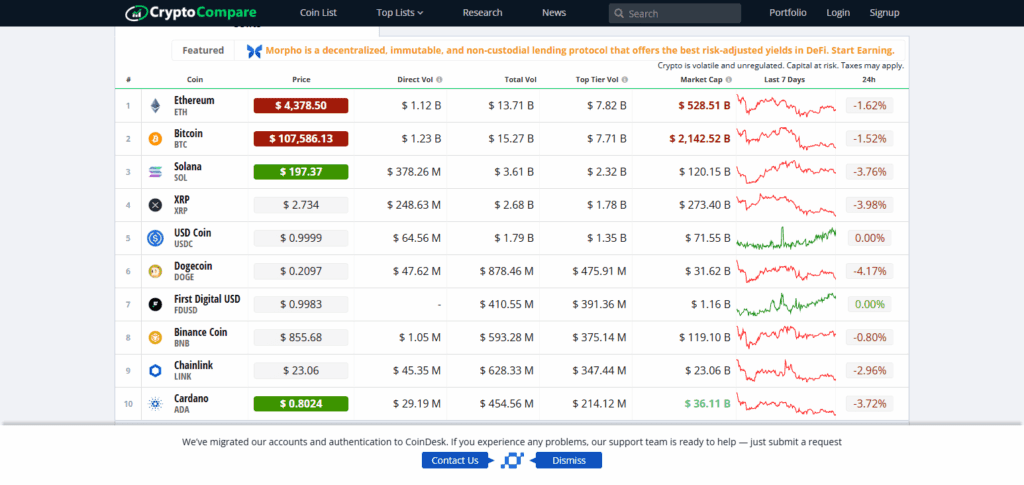Open Cardano 7-day sparkline chart
This screenshot has width=1024, height=485.
pos(786,404)
